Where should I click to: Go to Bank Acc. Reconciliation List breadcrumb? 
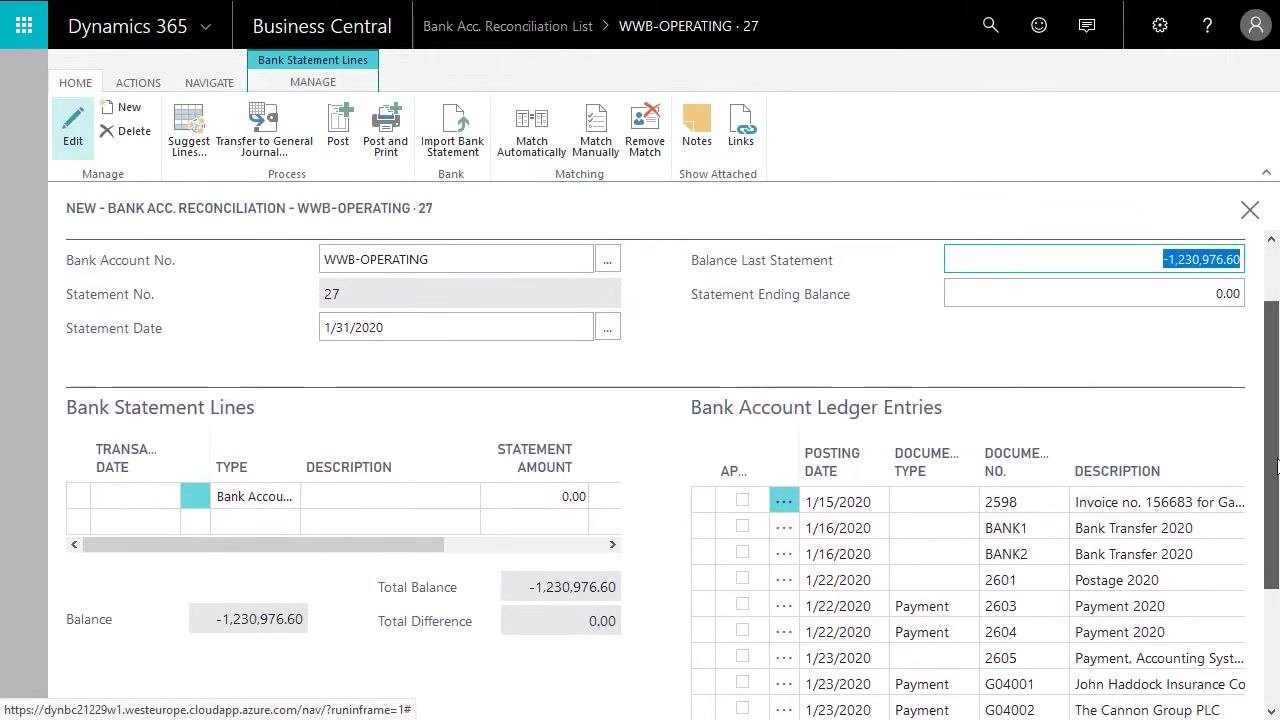coord(508,26)
